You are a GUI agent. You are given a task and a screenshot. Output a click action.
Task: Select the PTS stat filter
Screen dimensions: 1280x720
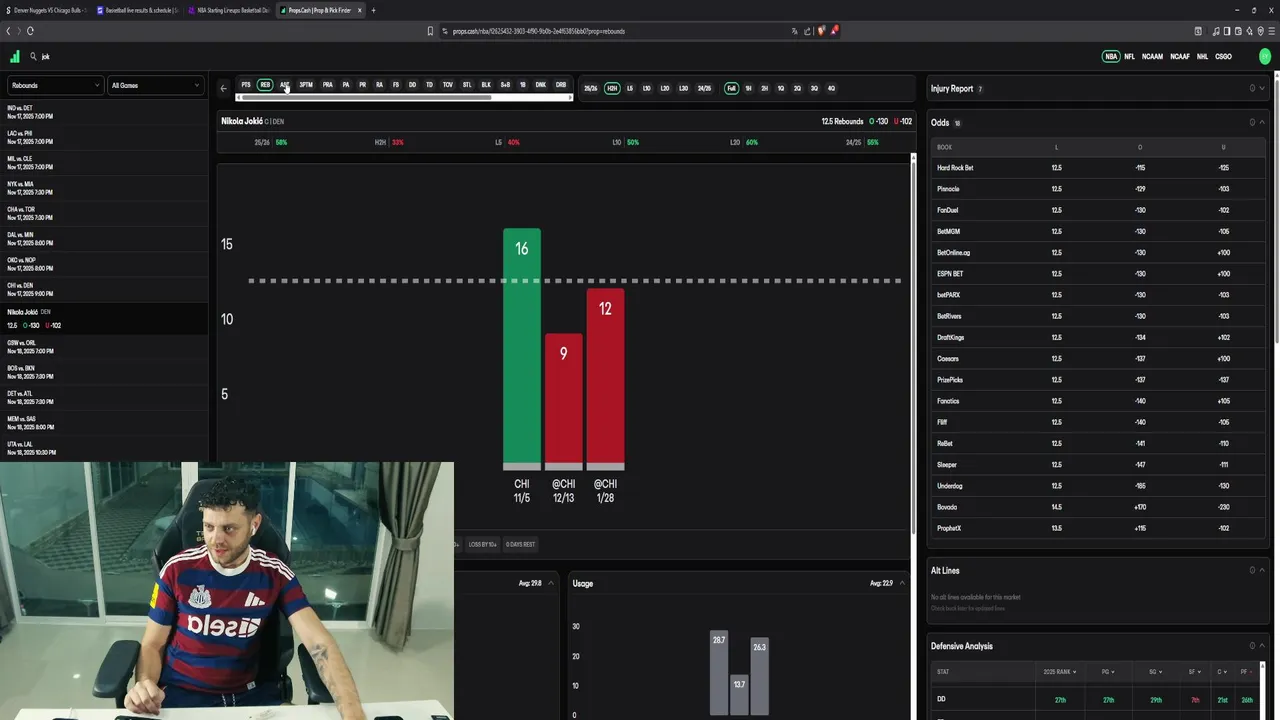(x=246, y=85)
